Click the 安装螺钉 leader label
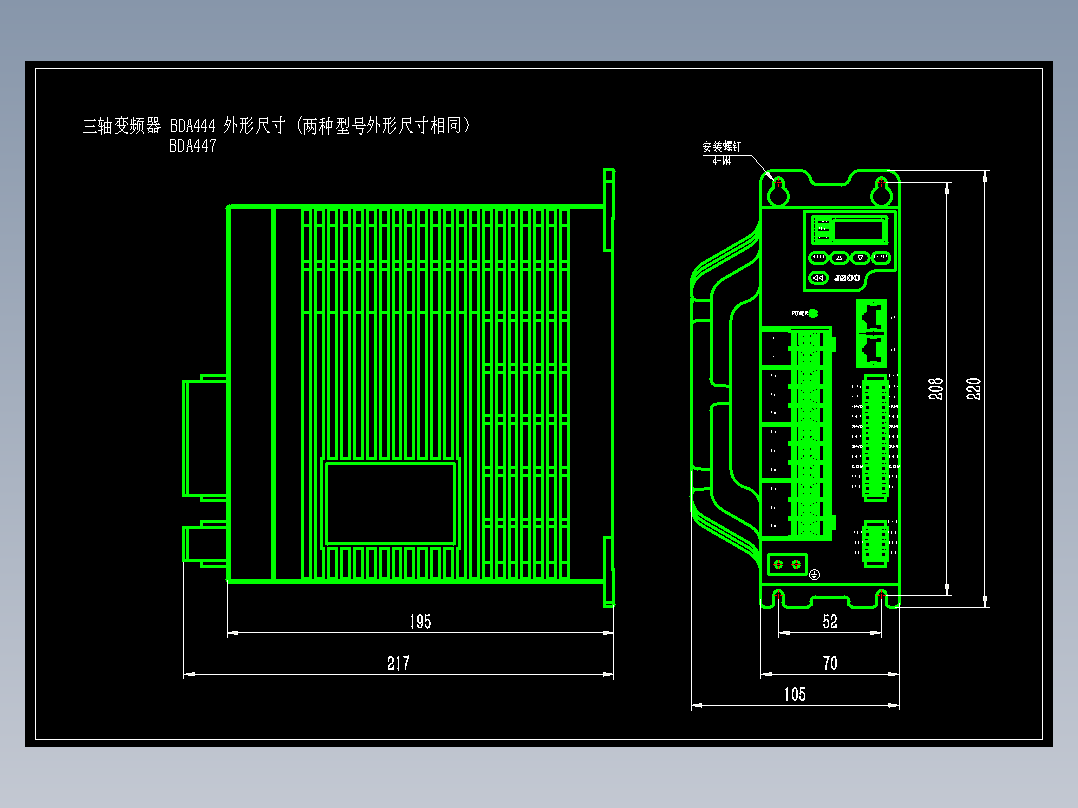Screen dimensions: 1078x808 pos(721,146)
